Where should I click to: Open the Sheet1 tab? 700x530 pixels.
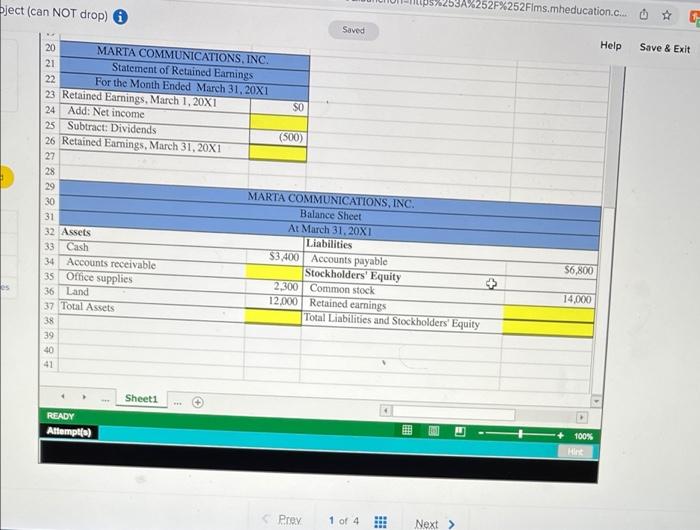(142, 398)
